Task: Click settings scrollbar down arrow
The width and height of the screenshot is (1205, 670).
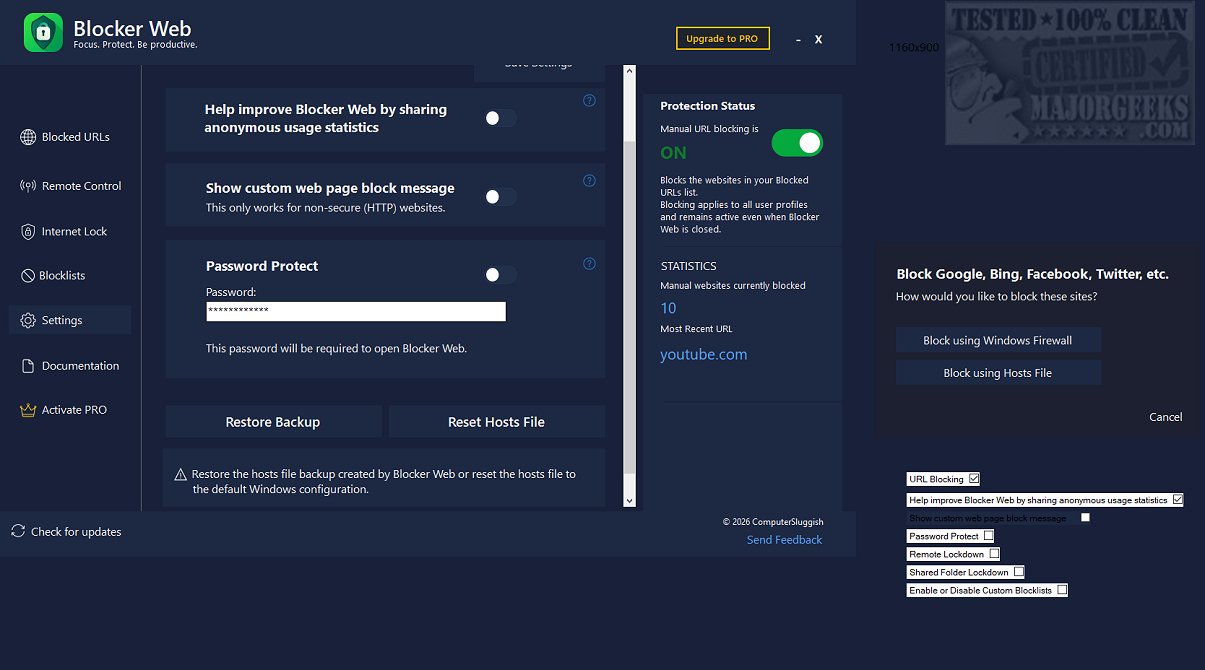Action: (629, 500)
